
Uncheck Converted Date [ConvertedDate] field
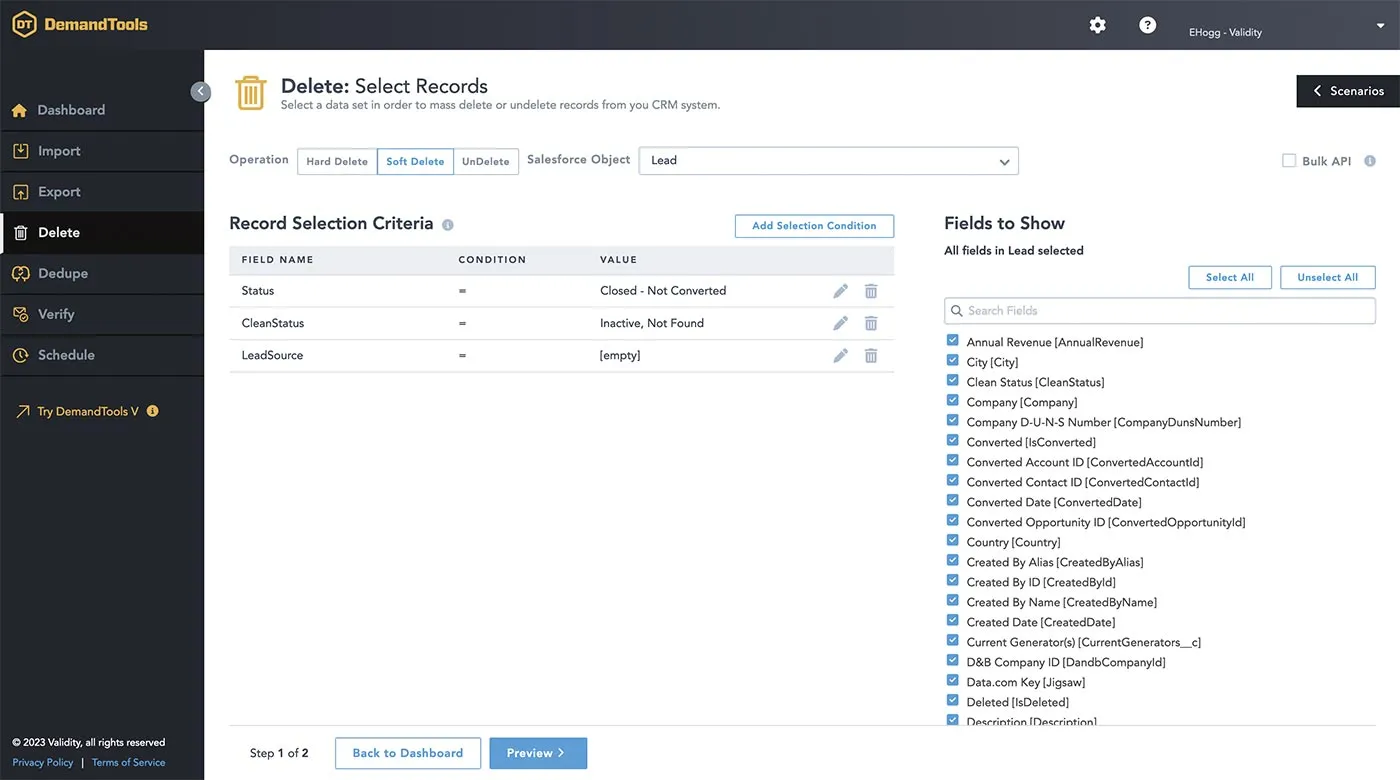(952, 501)
